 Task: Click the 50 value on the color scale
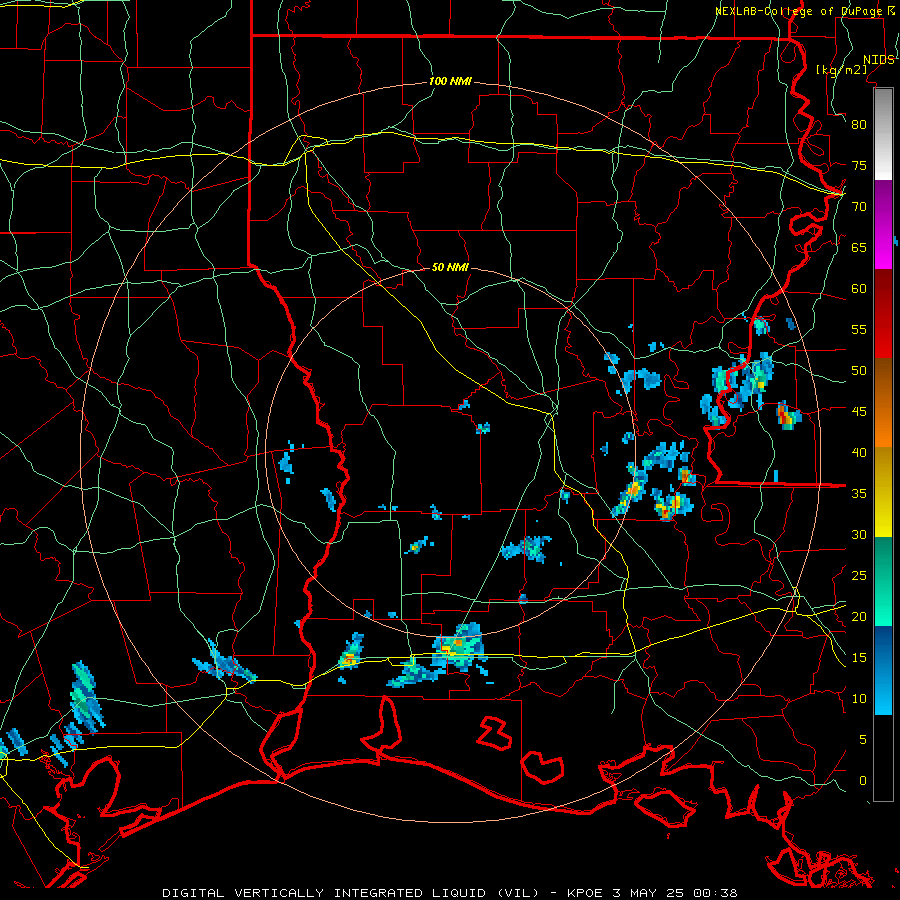[x=859, y=371]
